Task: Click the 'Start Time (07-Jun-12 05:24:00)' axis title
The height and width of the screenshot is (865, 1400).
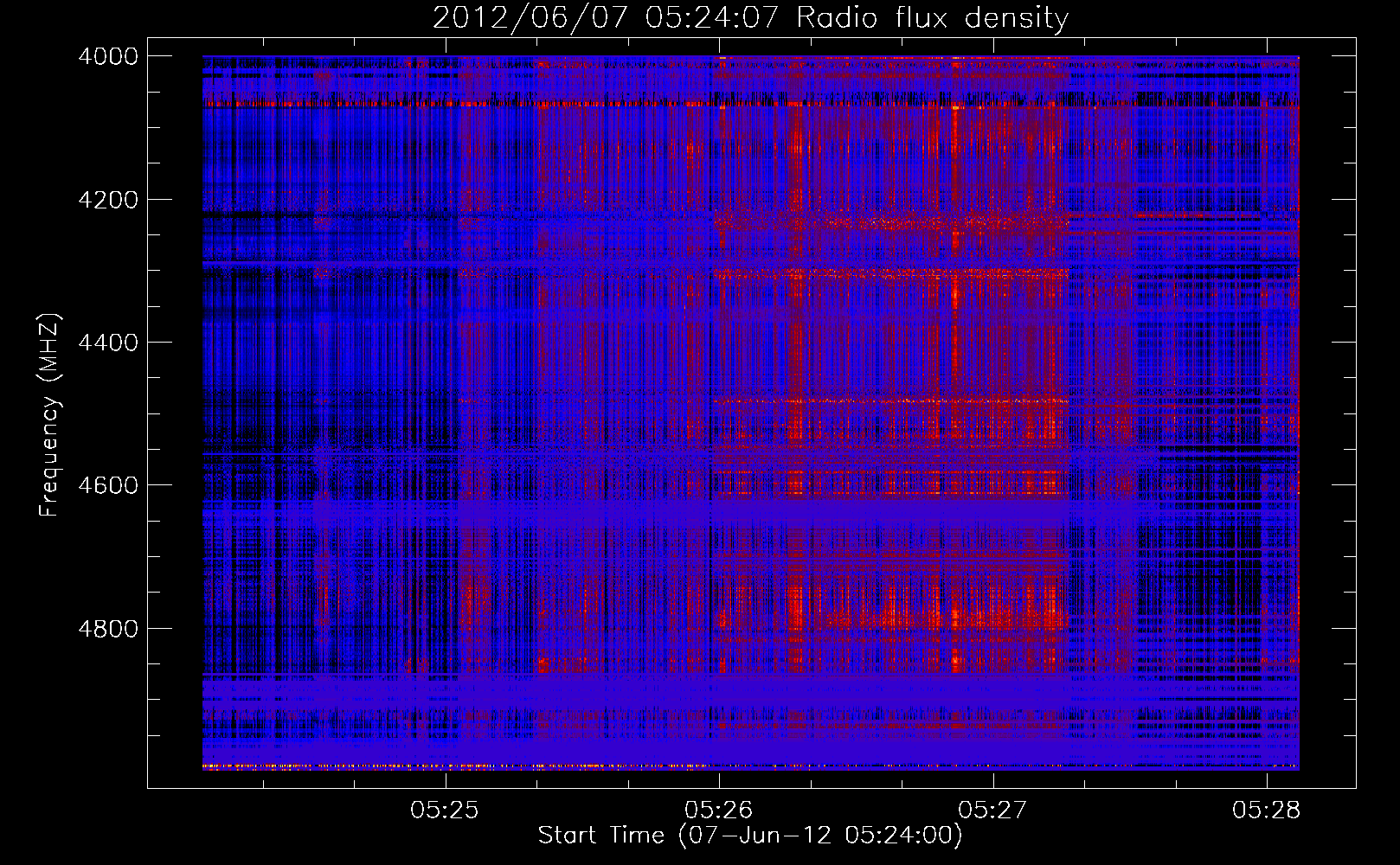Action: tap(750, 836)
